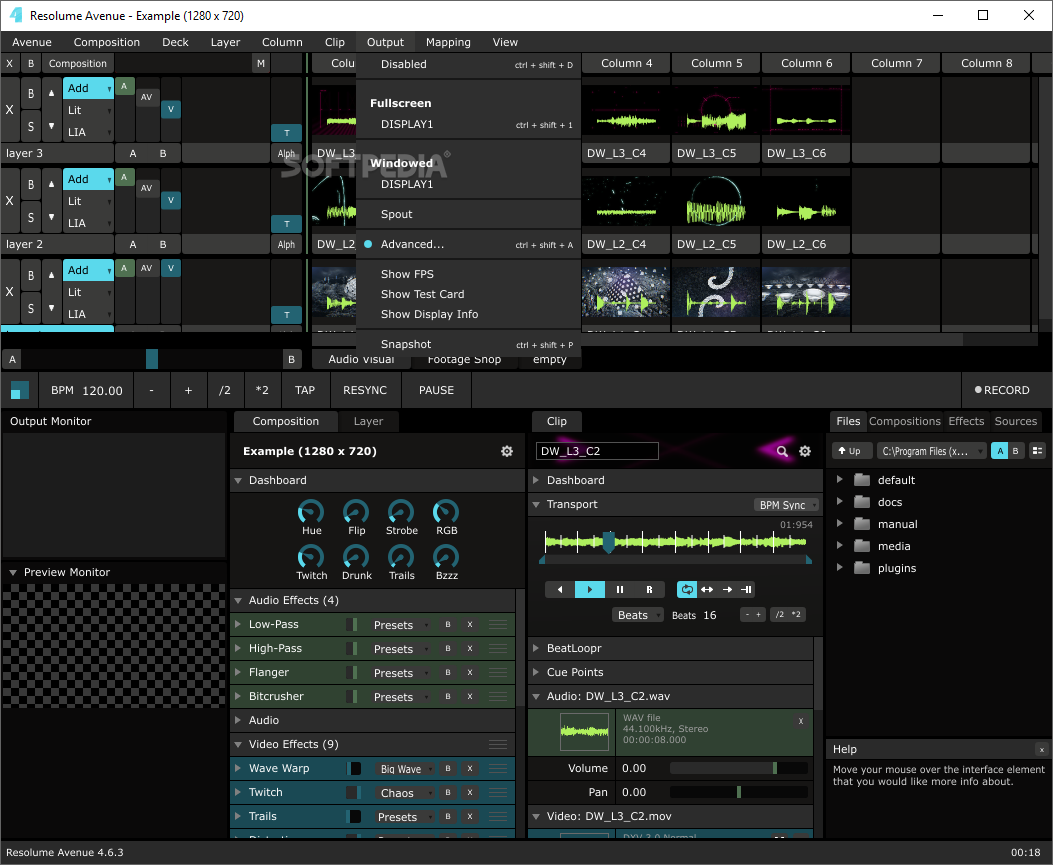Open composition settings gear icon
The width and height of the screenshot is (1053, 865).
pyautogui.click(x=507, y=451)
